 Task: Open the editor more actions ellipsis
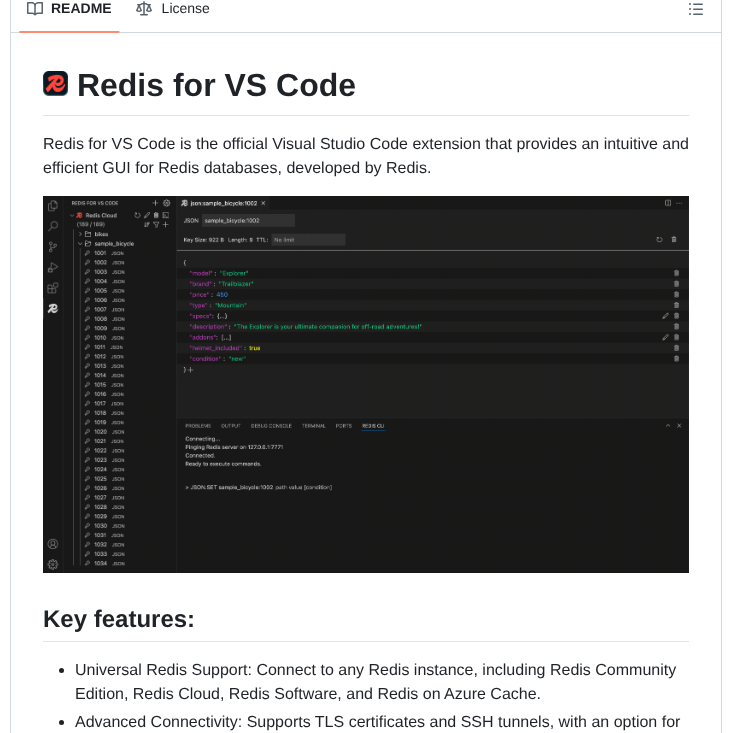tap(679, 203)
